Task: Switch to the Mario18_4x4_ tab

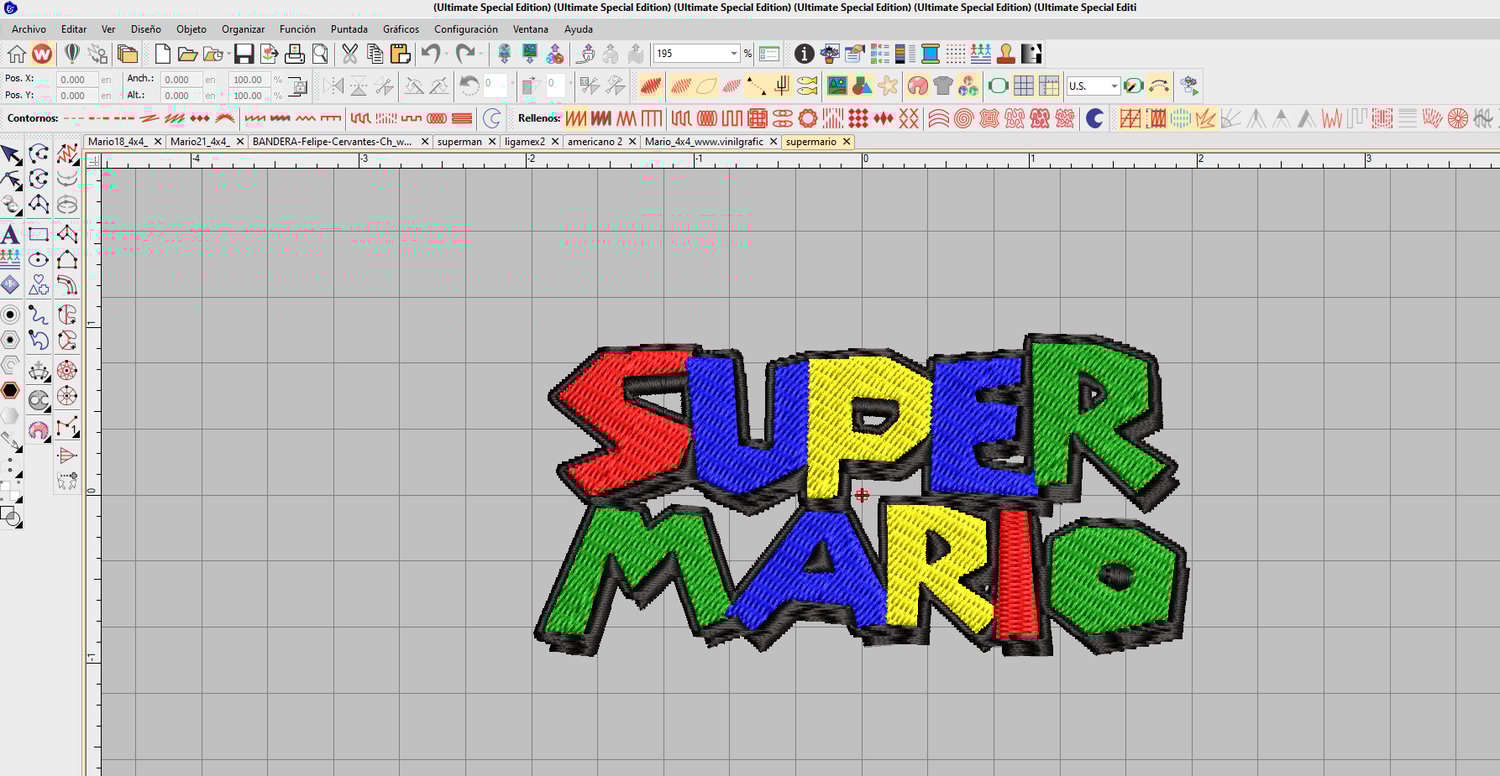Action: (x=117, y=142)
